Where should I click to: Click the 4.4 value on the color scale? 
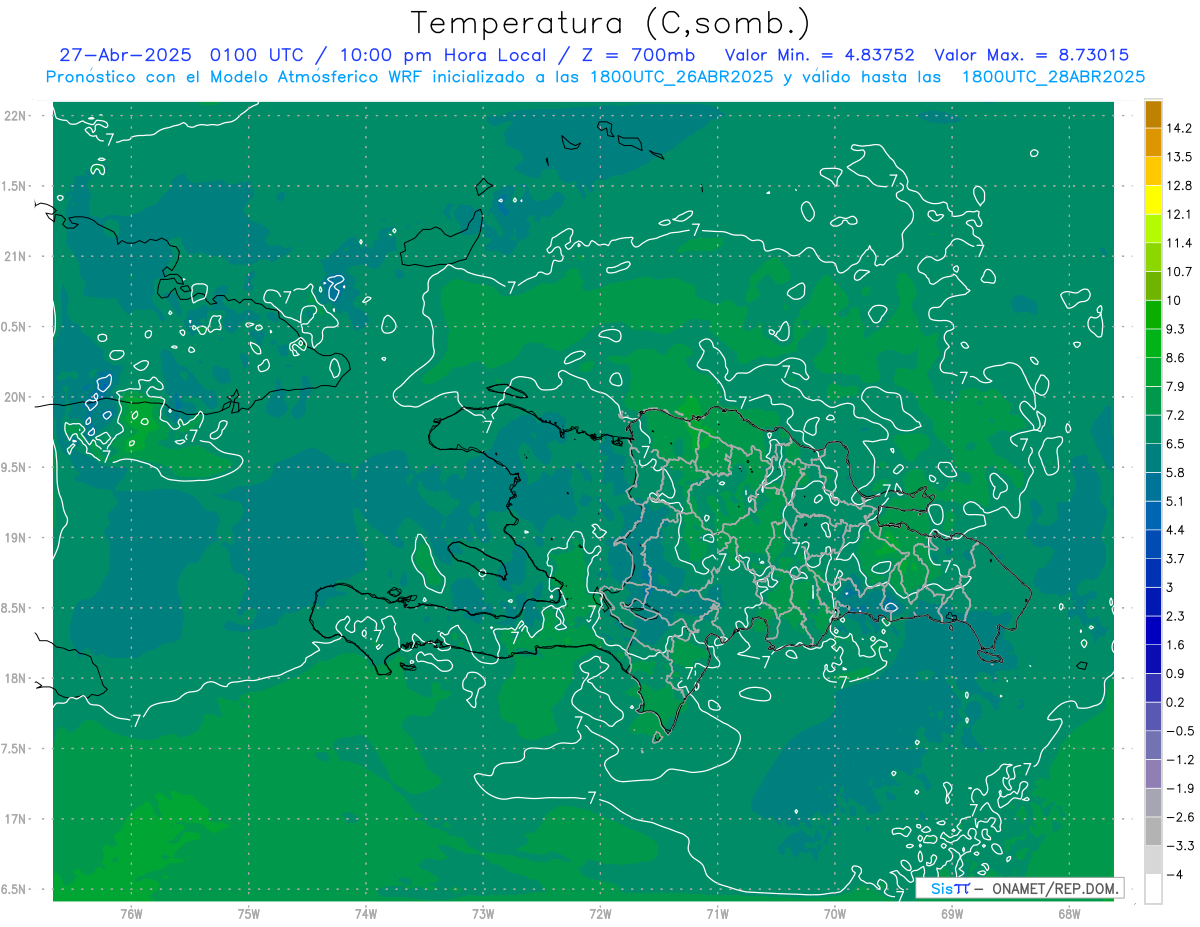tap(1176, 530)
